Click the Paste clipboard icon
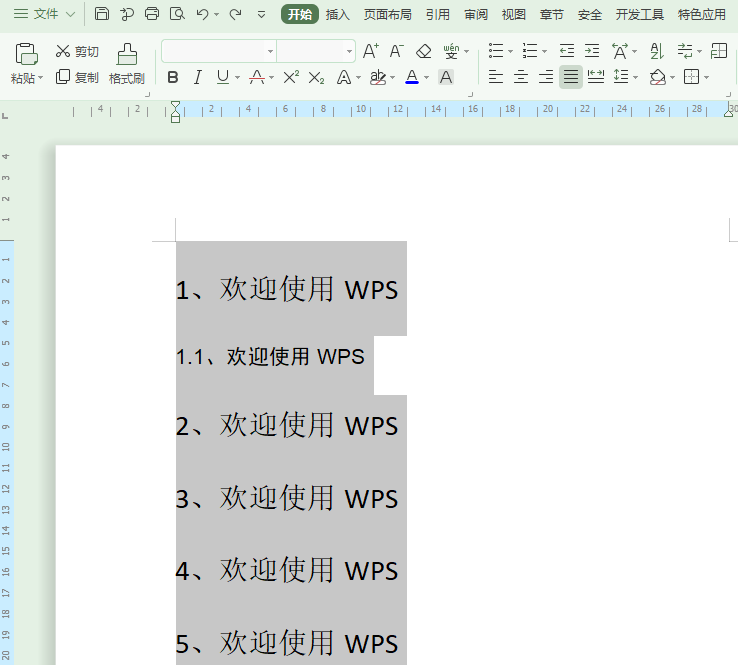Viewport: 738px width, 665px height. [26, 54]
